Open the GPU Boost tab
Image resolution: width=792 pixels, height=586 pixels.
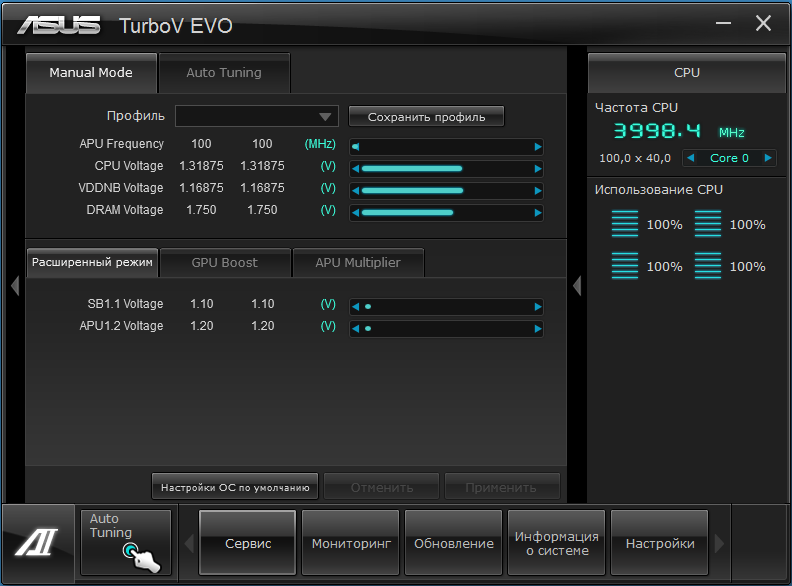click(x=225, y=263)
